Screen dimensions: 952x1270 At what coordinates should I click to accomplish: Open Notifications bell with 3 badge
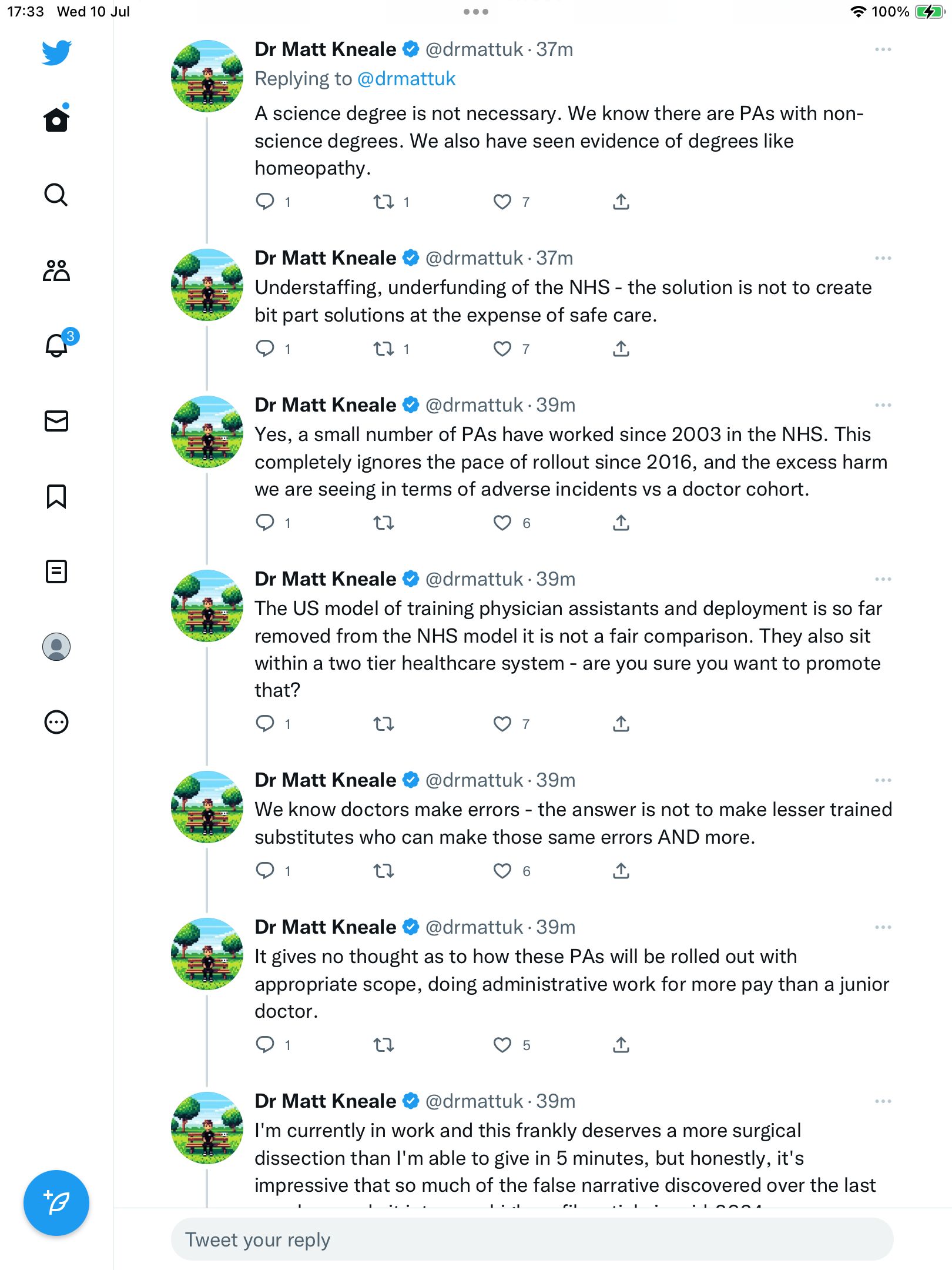(x=58, y=345)
